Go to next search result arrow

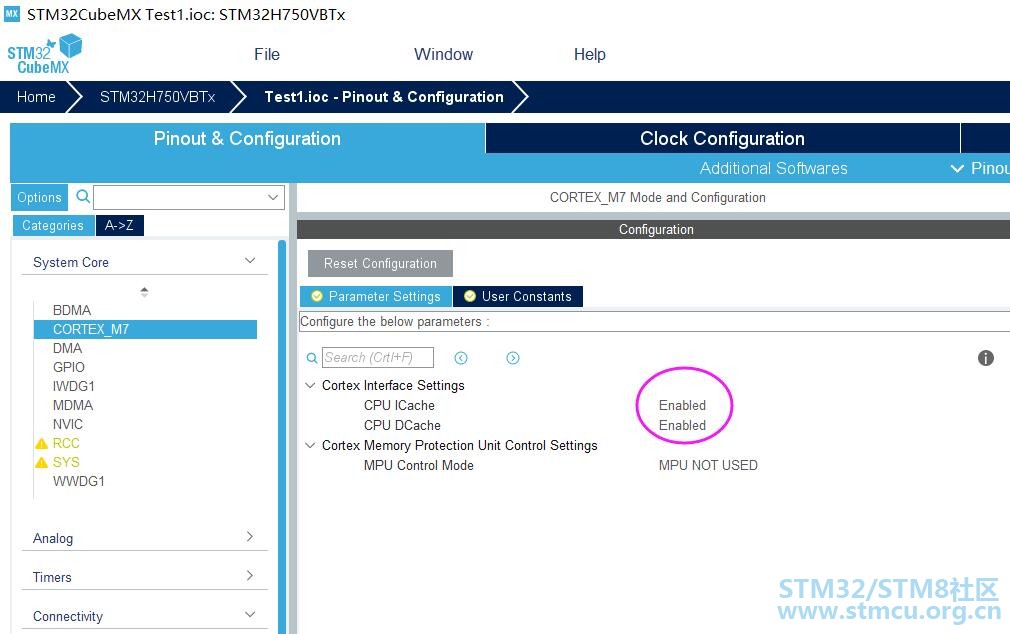(x=513, y=358)
